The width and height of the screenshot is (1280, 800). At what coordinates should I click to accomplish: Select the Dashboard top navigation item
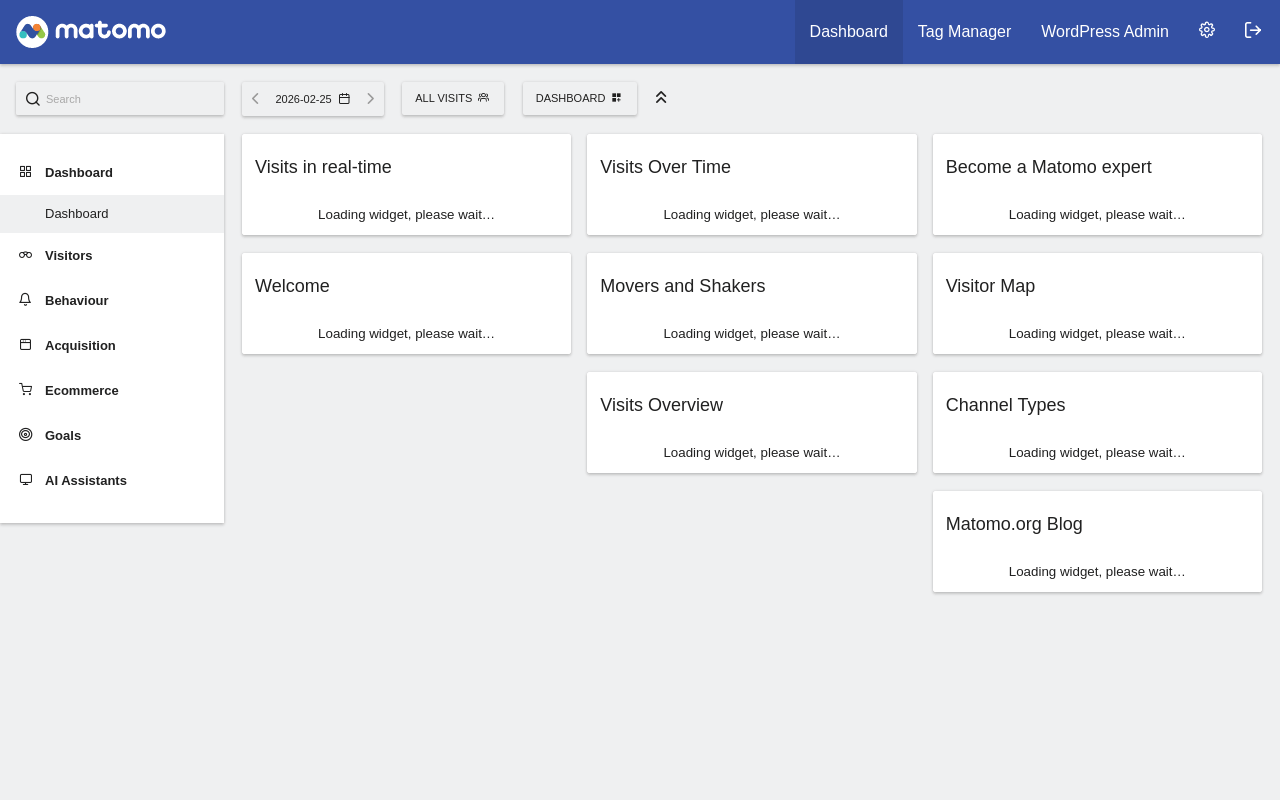pos(848,32)
